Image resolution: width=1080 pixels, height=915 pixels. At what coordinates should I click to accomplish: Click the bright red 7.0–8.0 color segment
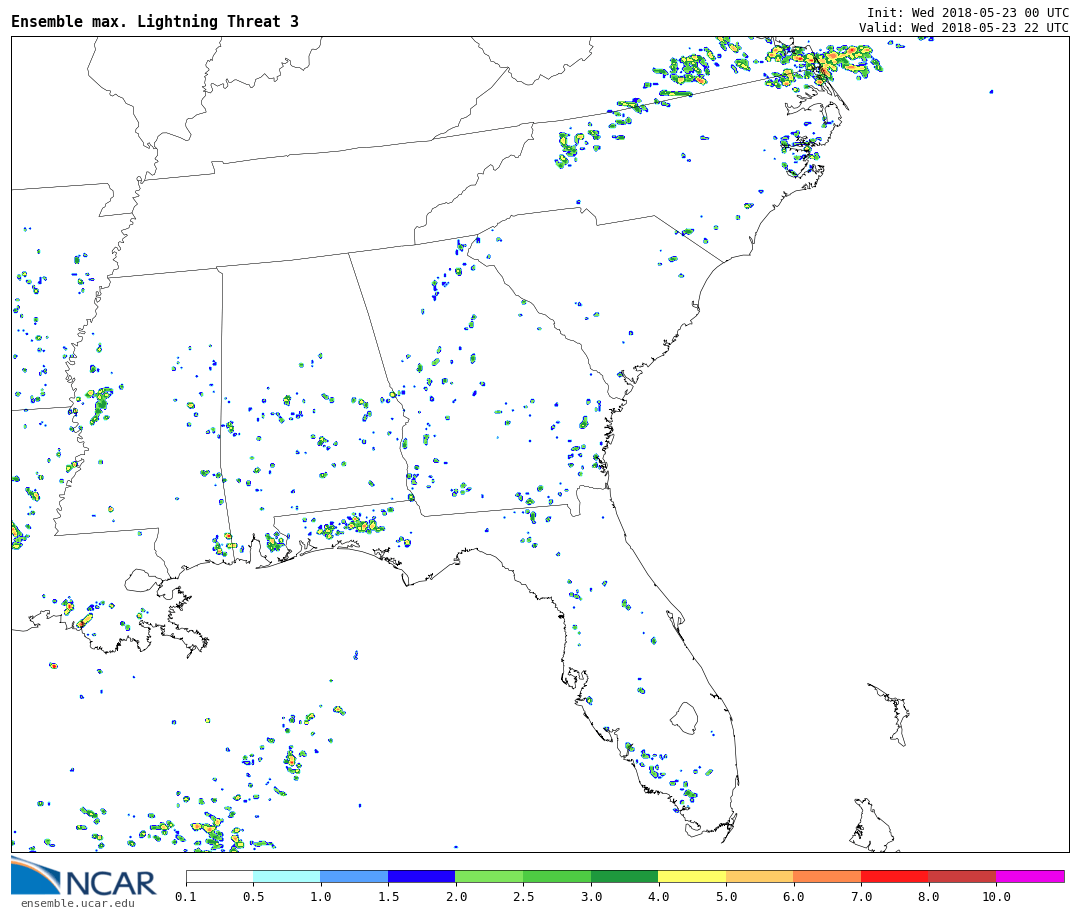click(894, 876)
